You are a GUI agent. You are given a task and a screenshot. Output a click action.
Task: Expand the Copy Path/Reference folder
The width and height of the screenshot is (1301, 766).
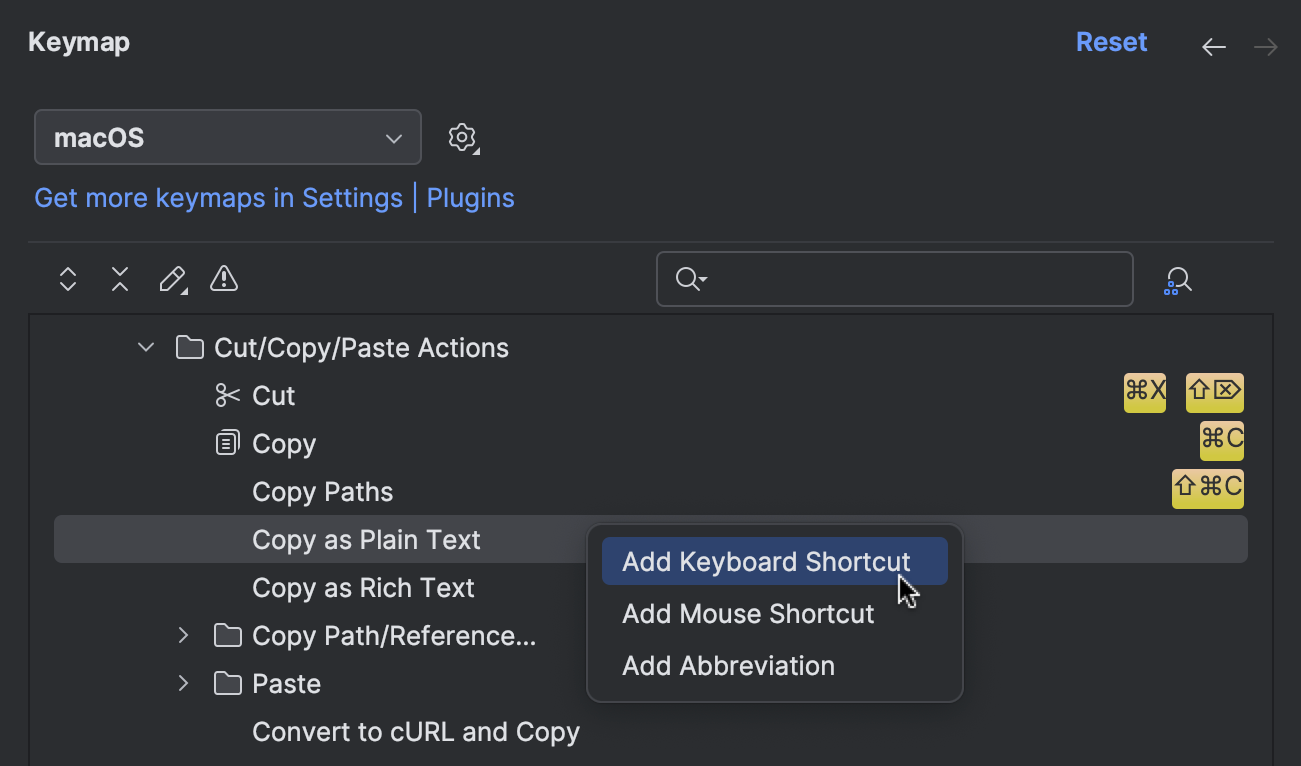pyautogui.click(x=183, y=635)
